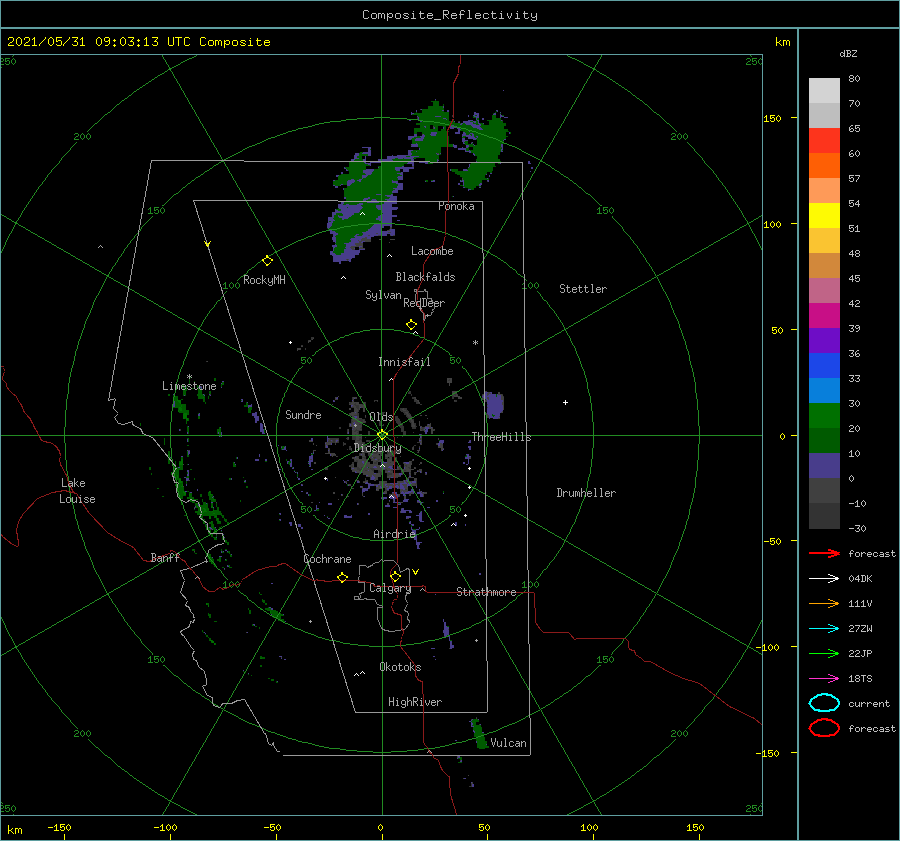
Task: Click the white plus marker east of ThreeHills
Action: coord(565,402)
